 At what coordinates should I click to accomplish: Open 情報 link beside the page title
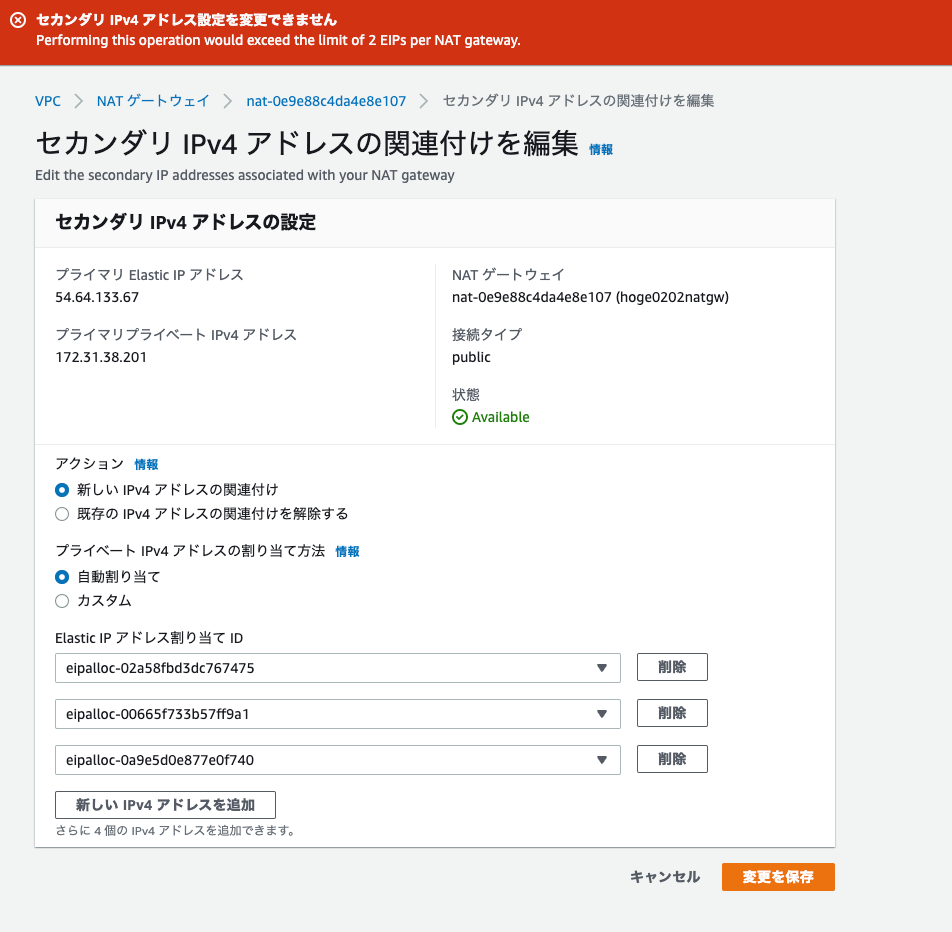[x=600, y=148]
